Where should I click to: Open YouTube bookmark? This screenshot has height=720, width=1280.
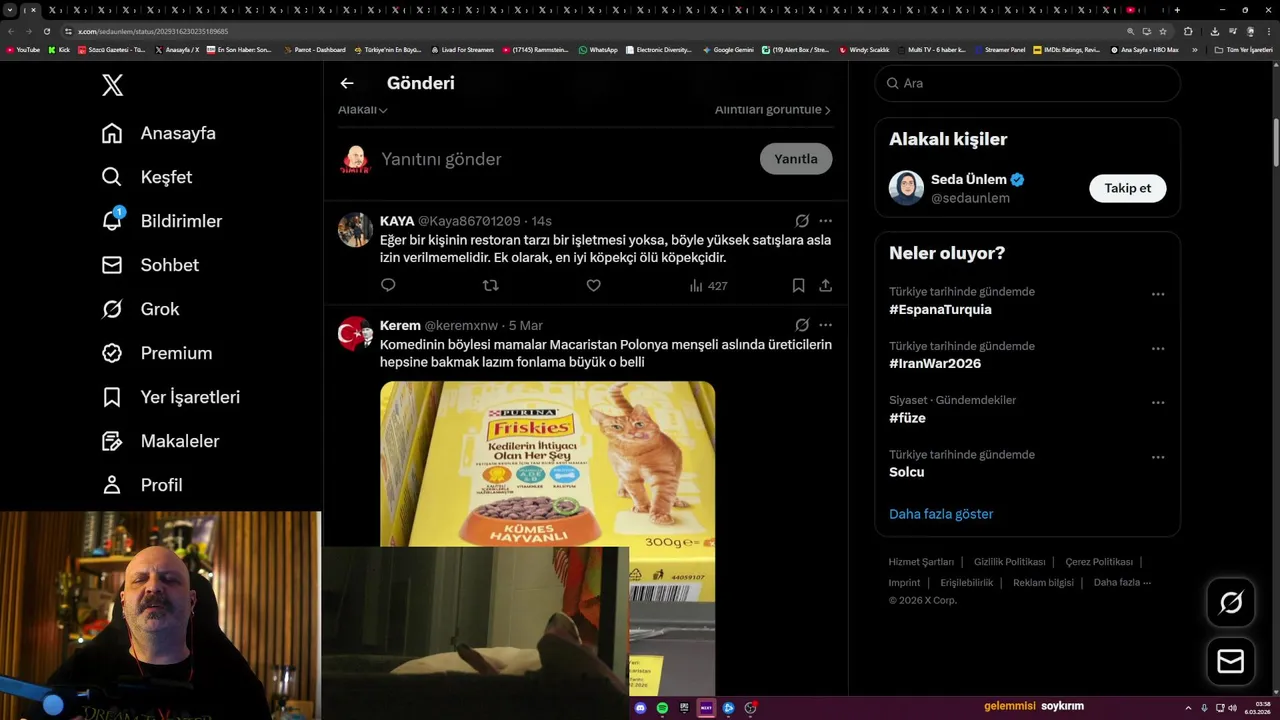click(x=23, y=49)
